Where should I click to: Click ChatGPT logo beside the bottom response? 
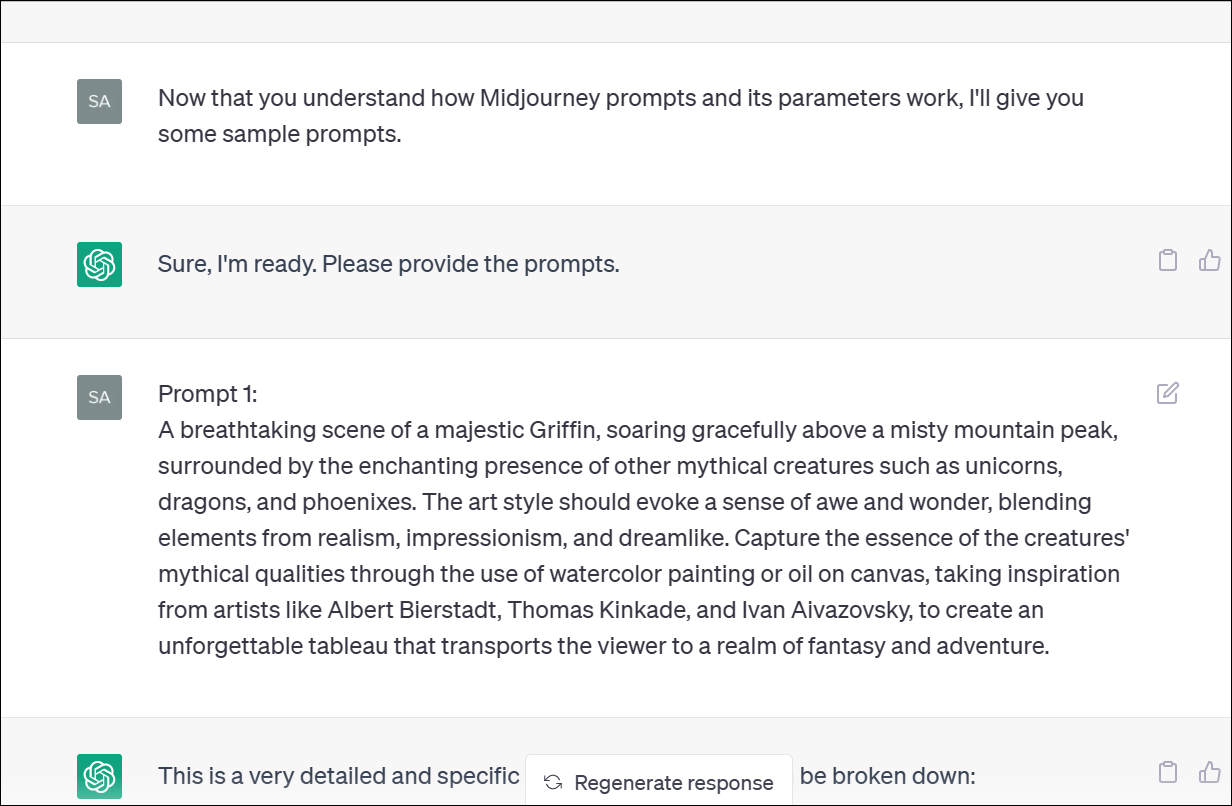pos(99,776)
